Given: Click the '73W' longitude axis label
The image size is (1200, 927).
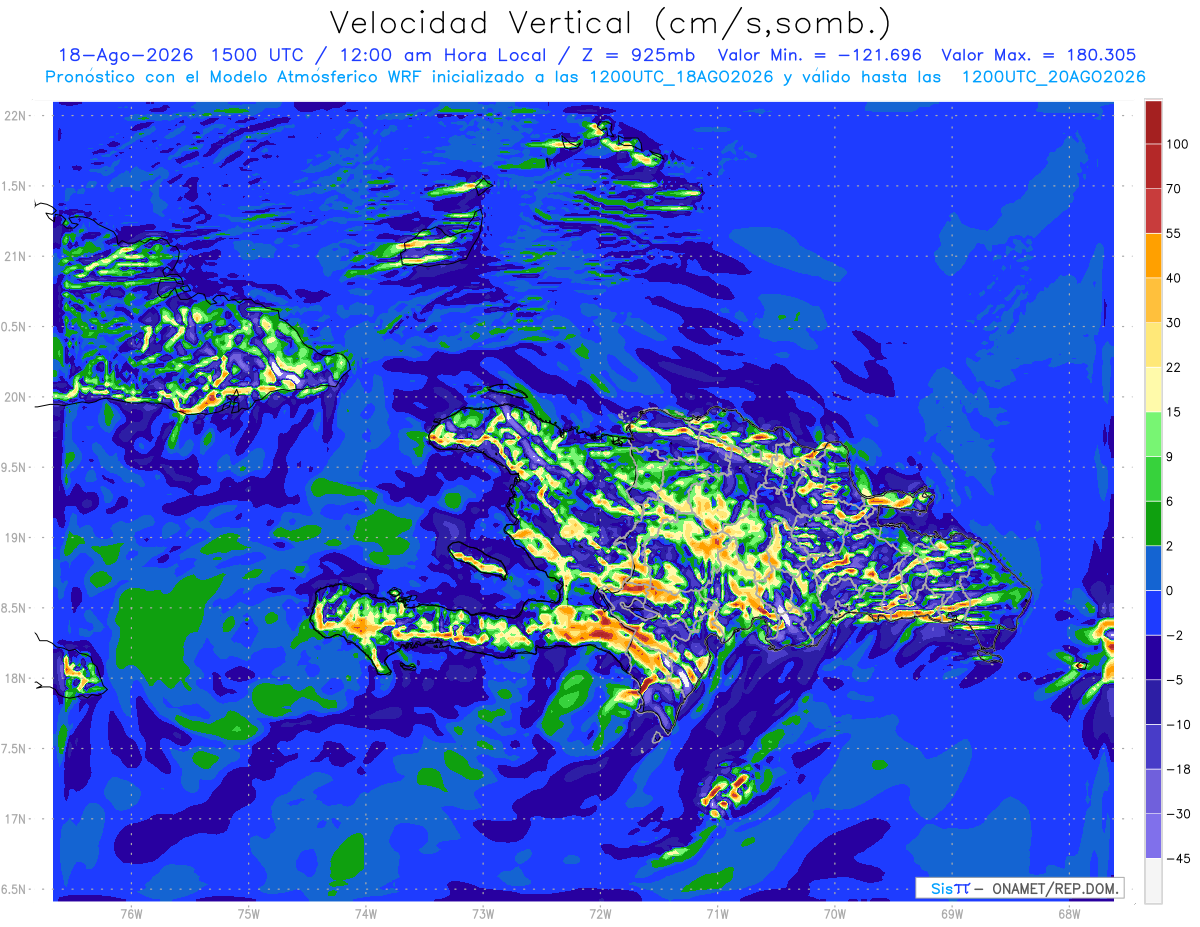Looking at the screenshot, I should point(483,913).
